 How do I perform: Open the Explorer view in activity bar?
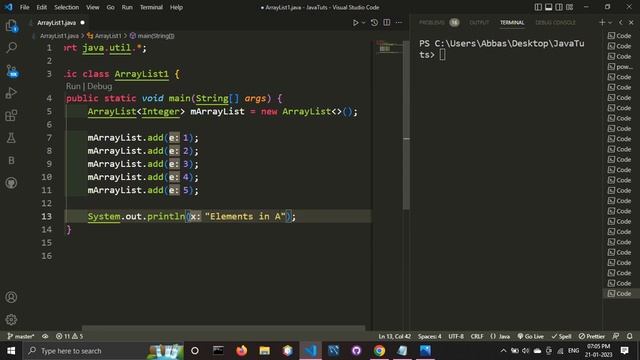click(11, 26)
